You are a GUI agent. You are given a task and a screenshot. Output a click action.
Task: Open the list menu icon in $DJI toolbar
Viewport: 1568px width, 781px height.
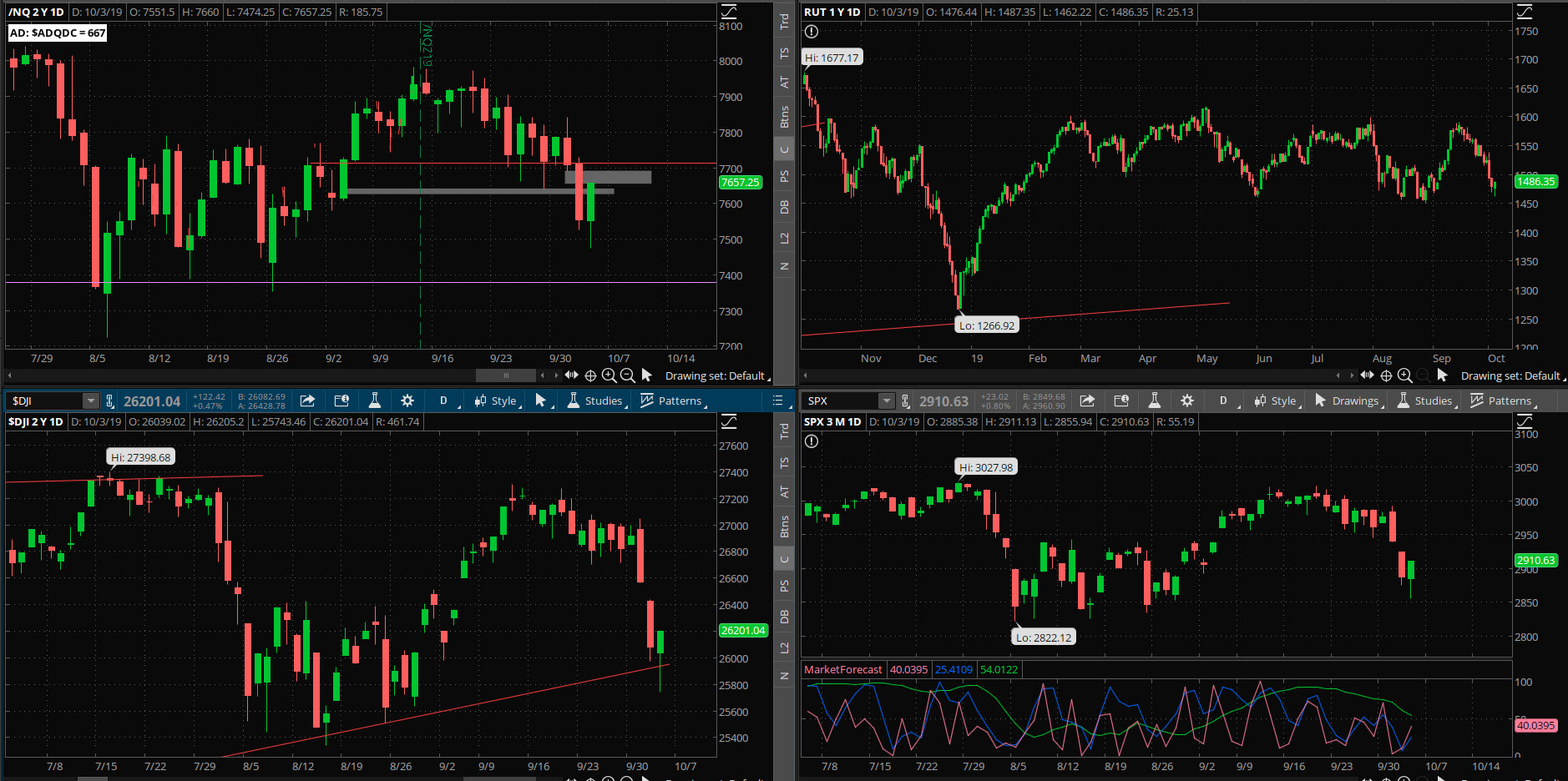coord(778,401)
